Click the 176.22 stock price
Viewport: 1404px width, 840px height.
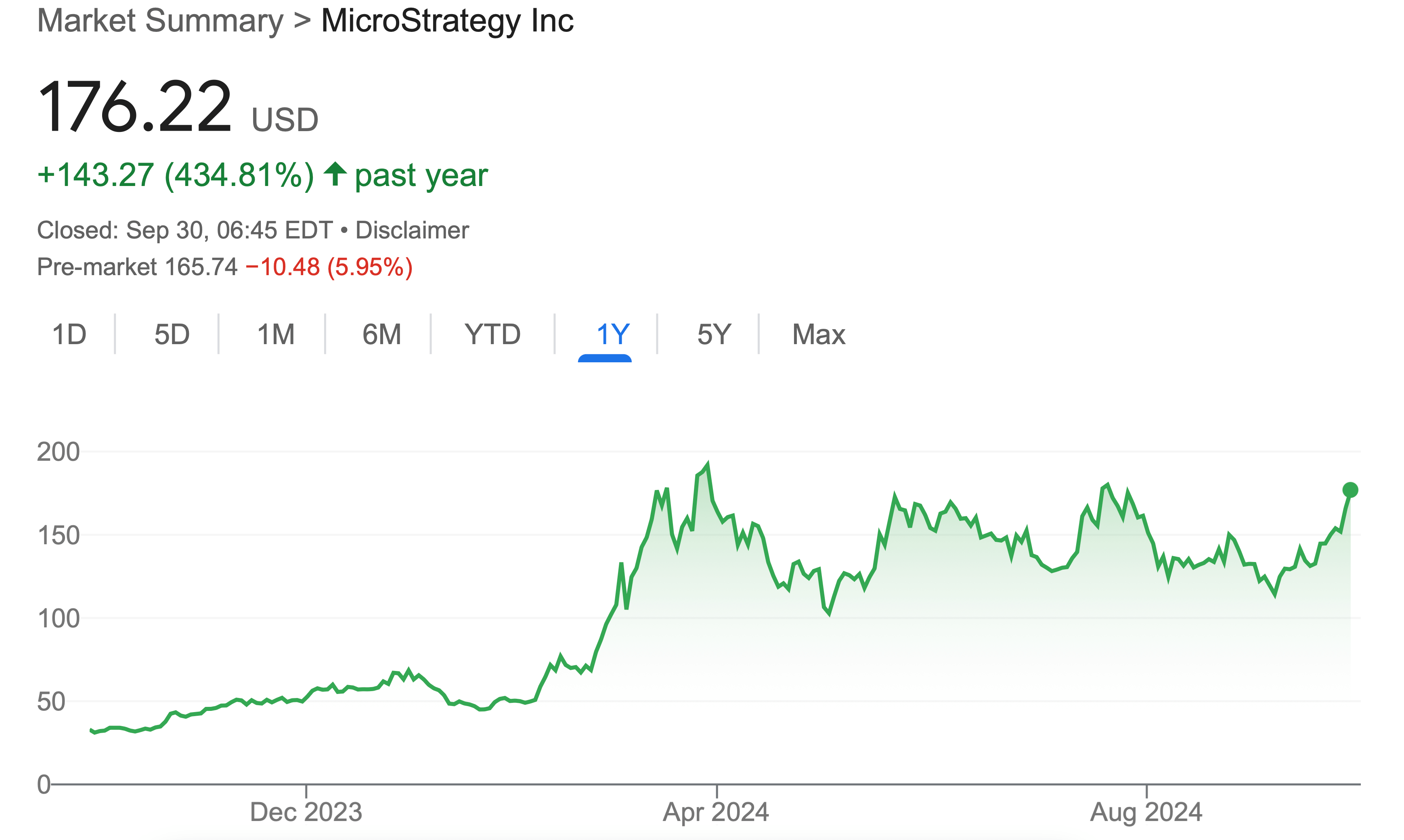coord(135,108)
